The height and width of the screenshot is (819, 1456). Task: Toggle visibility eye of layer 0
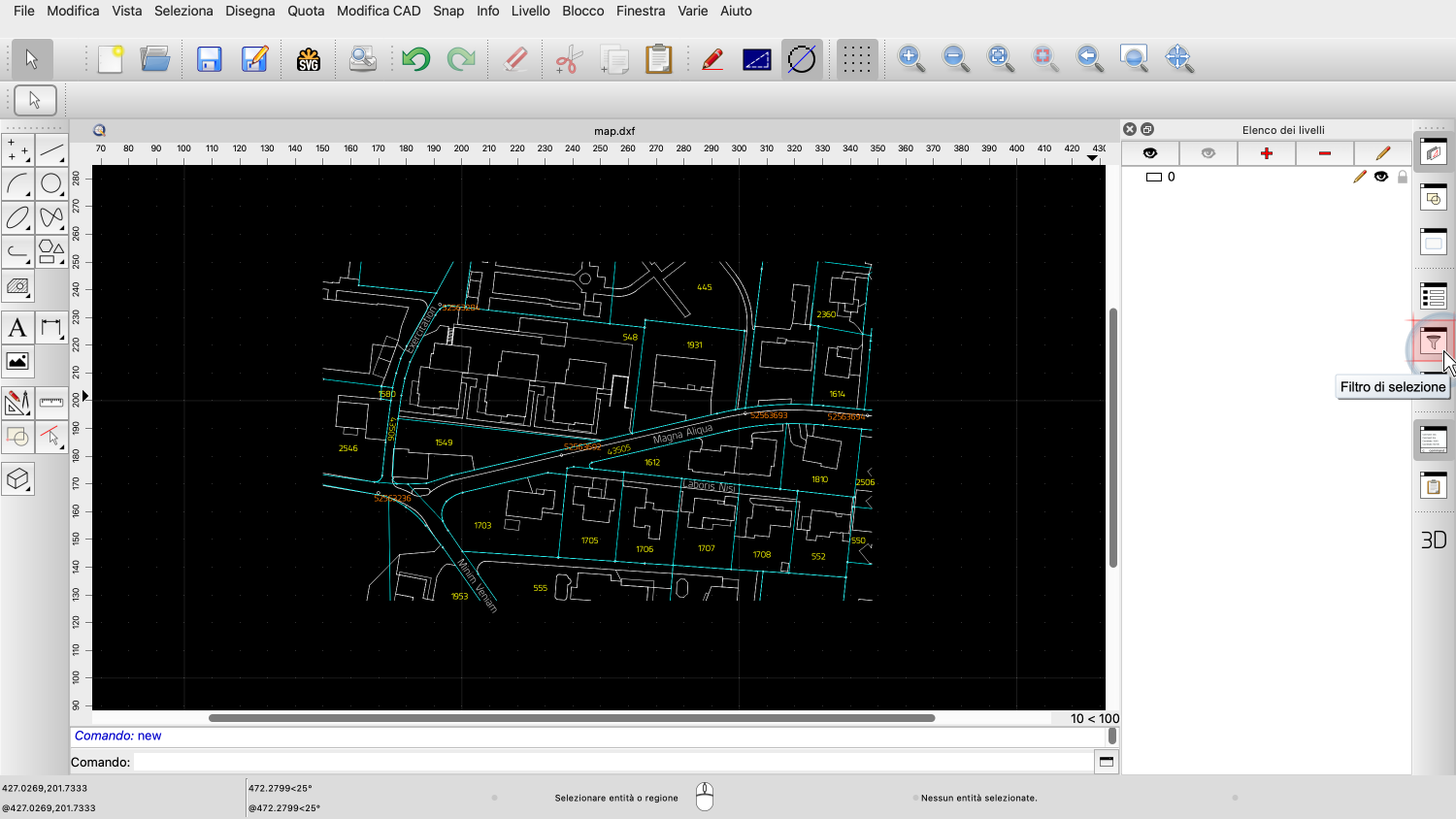[1381, 177]
